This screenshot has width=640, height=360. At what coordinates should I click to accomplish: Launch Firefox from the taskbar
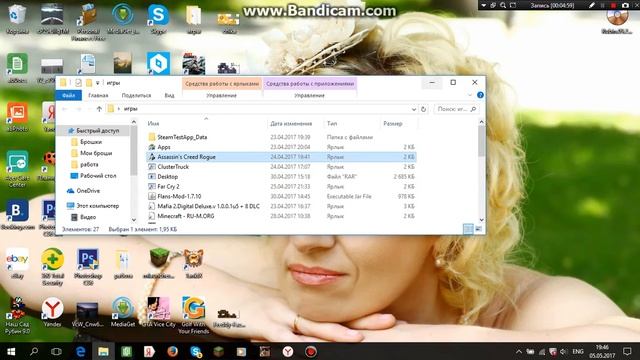172,351
